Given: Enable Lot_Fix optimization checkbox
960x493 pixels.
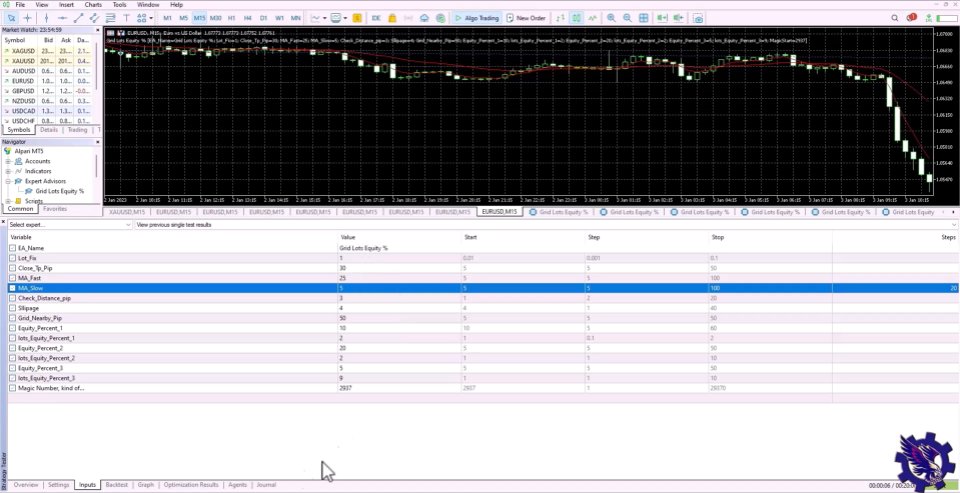Looking at the screenshot, I should [x=13, y=258].
